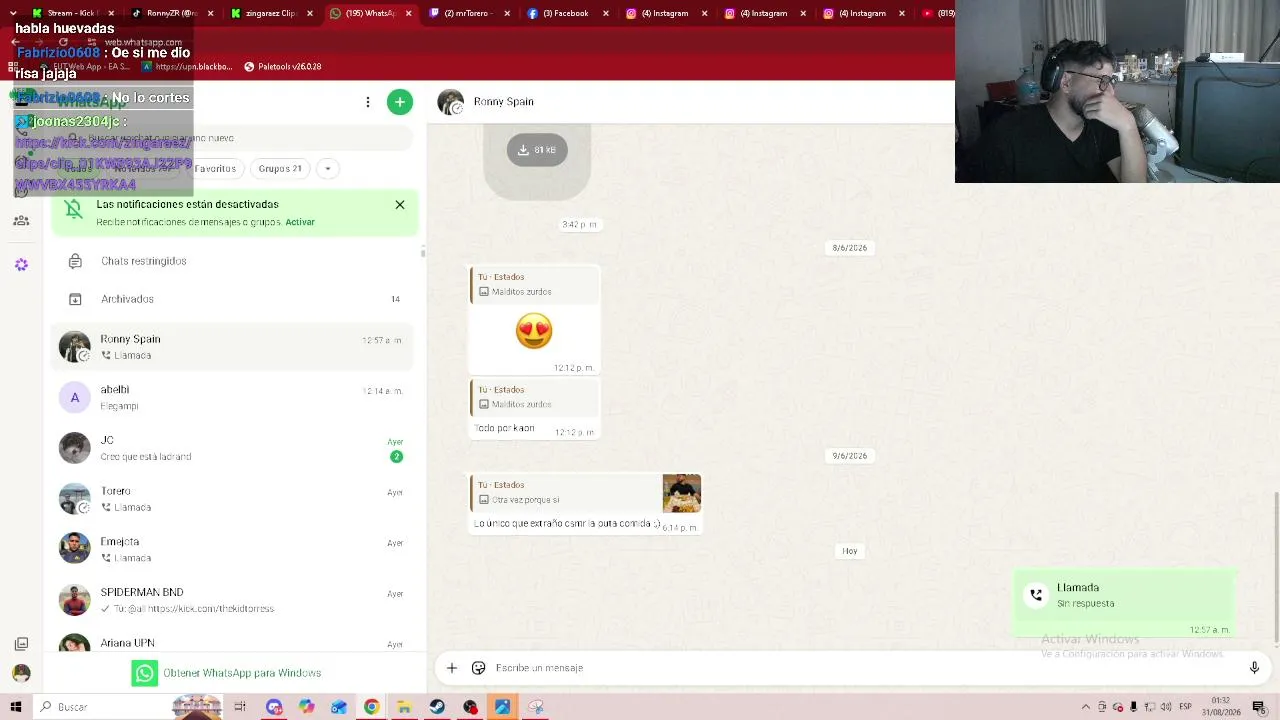Open Meta AI icon in left sidebar
1280x720 pixels.
click(21, 265)
